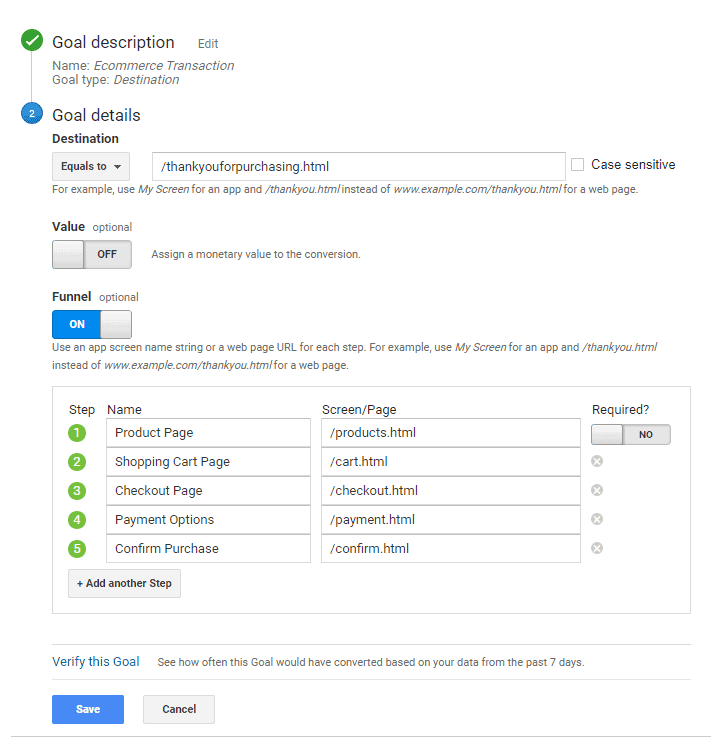Click the /payment.html screen/page field
725x743 pixels.
[x=451, y=520]
